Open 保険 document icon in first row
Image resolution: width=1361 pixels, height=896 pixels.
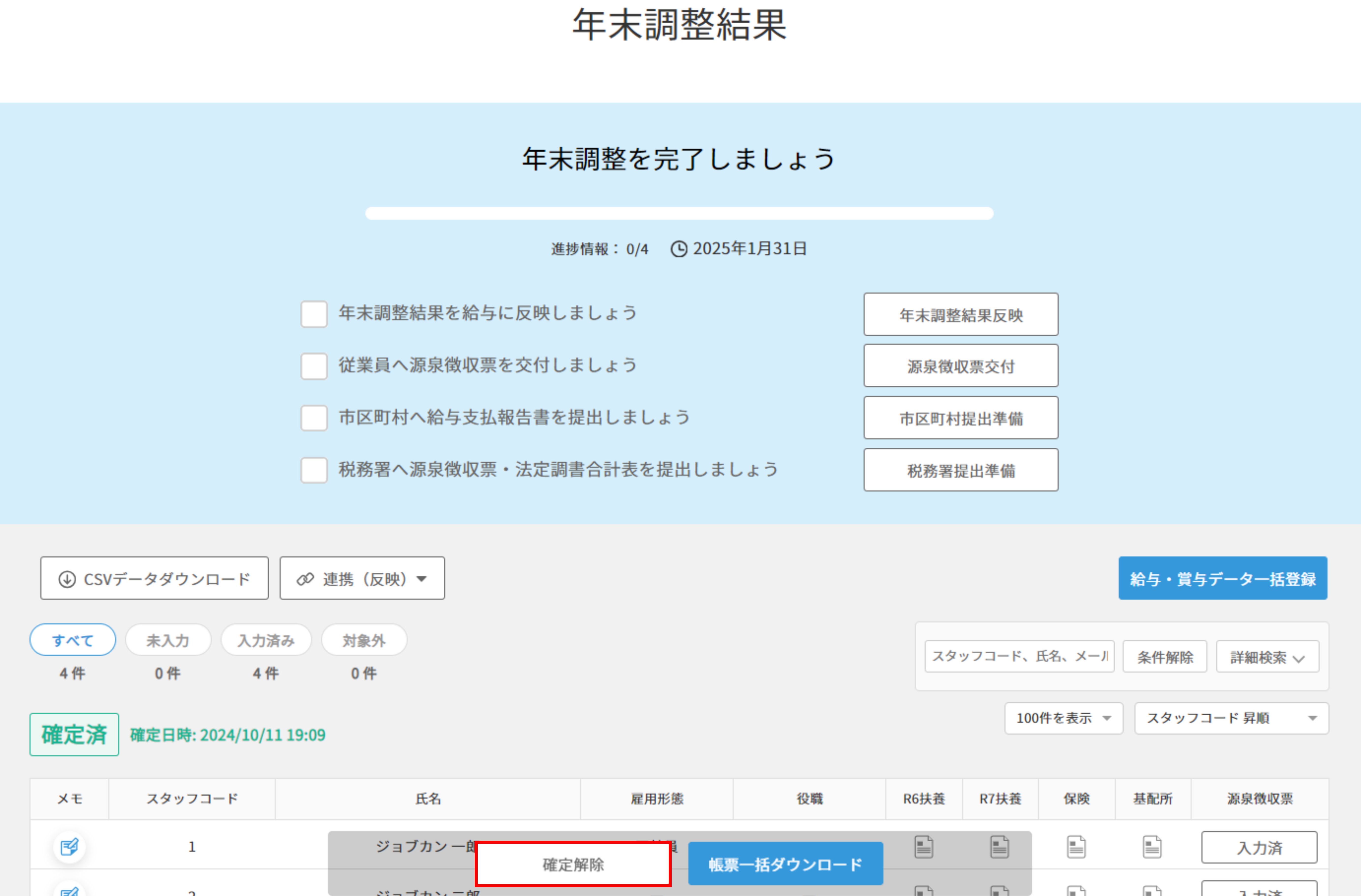[1076, 846]
